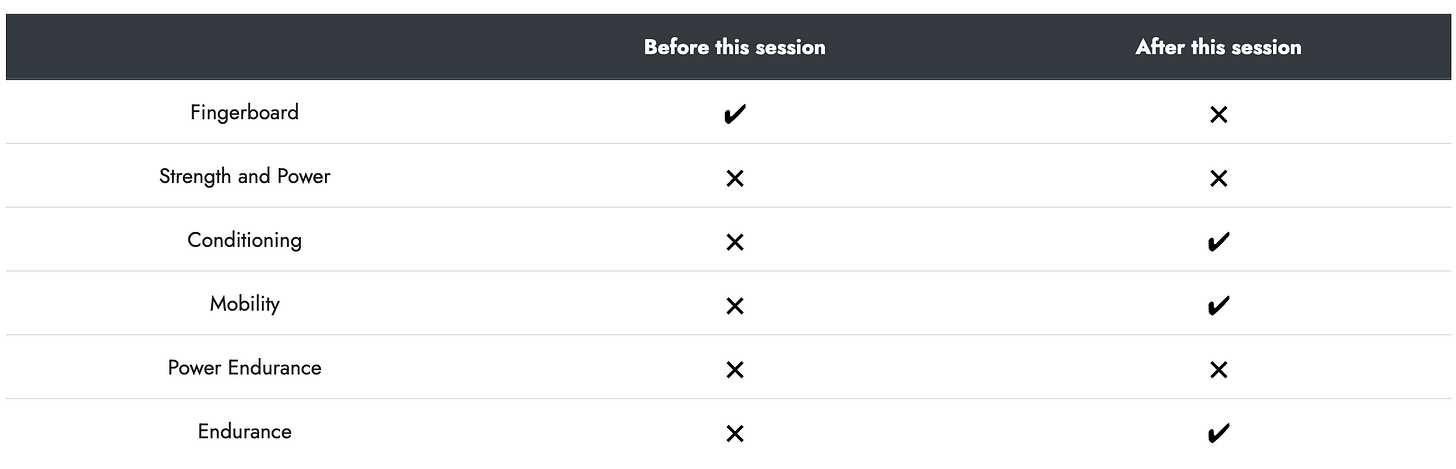The image size is (1456, 469).
Task: Click Strength and Power cross under After this session
Action: (x=1218, y=178)
